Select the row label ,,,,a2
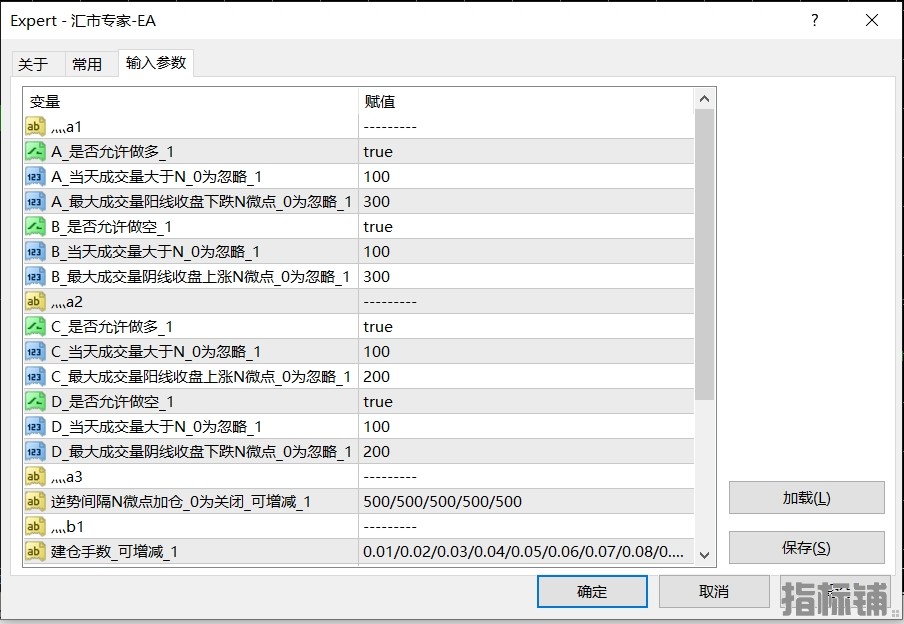 click(x=67, y=302)
